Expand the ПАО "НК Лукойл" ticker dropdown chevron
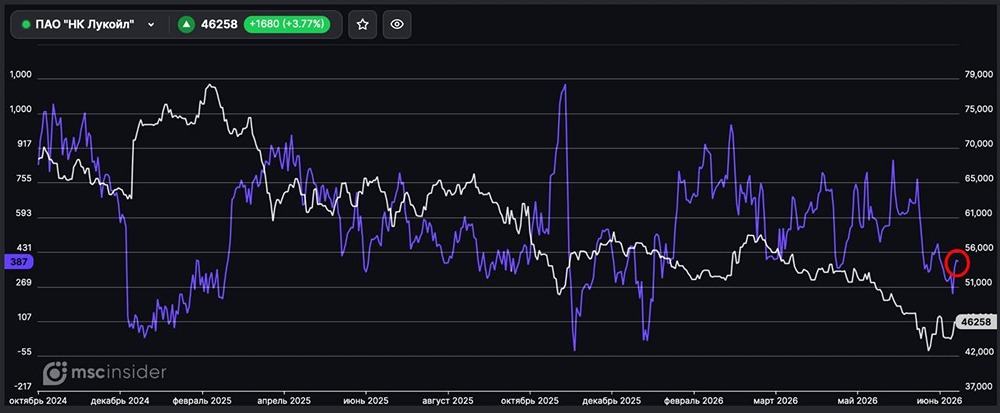Viewport: 1000px width, 413px height. (x=151, y=25)
